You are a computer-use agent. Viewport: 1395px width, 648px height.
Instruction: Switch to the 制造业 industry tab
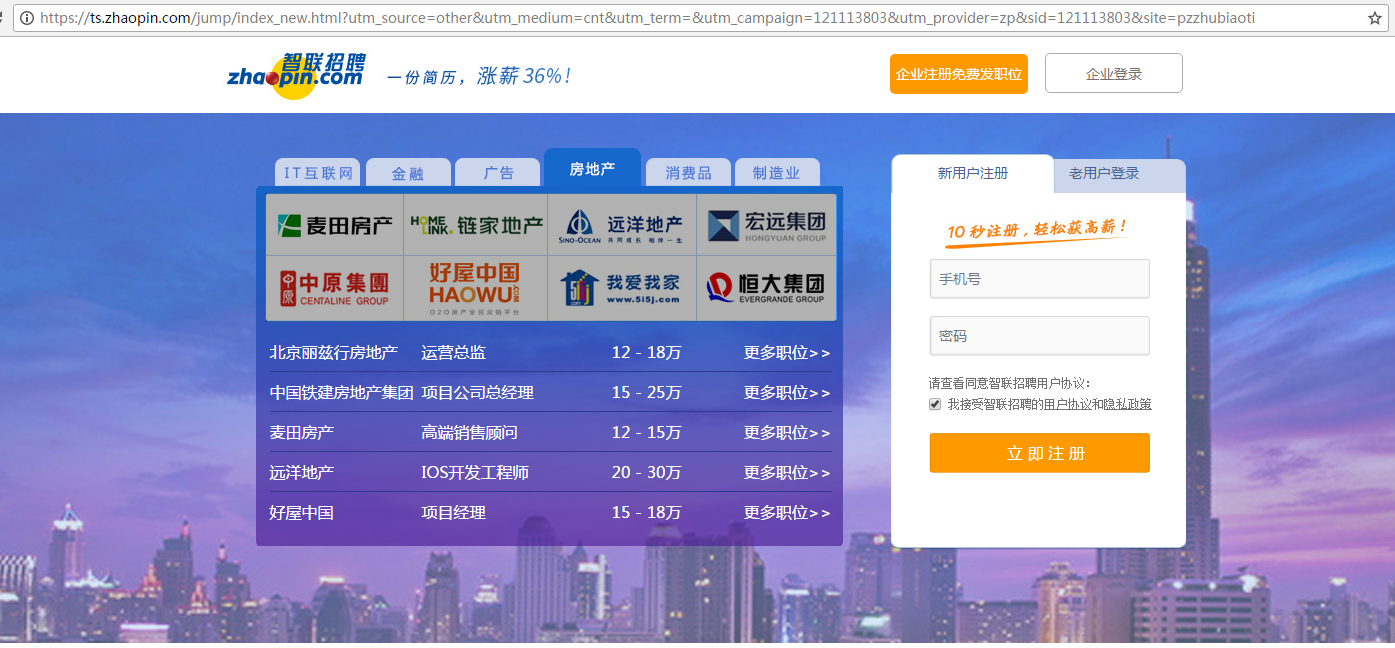tap(777, 173)
